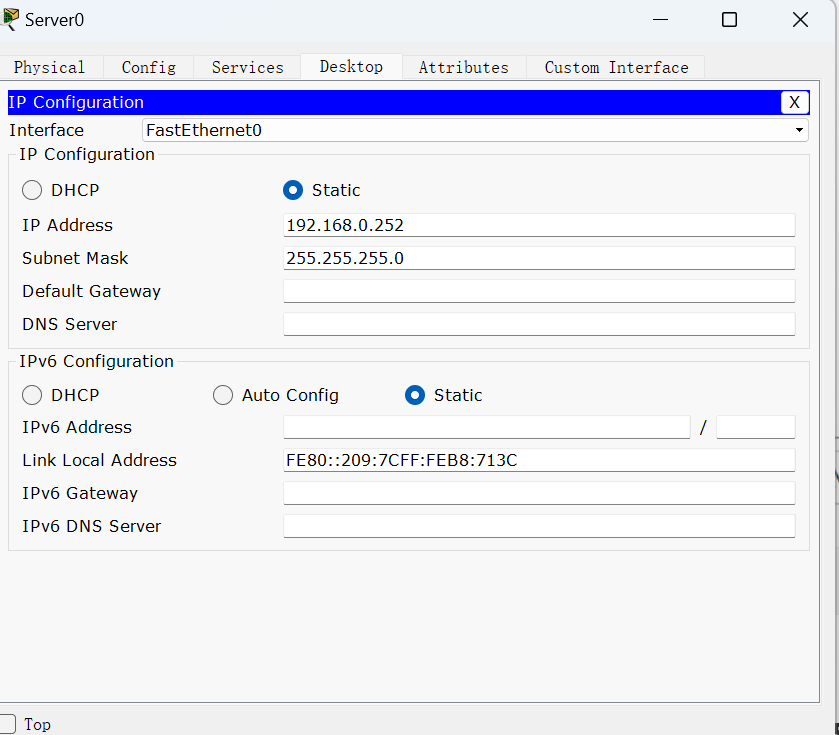Minimize the Server0 window
The width and height of the screenshot is (839, 735).
pos(660,20)
